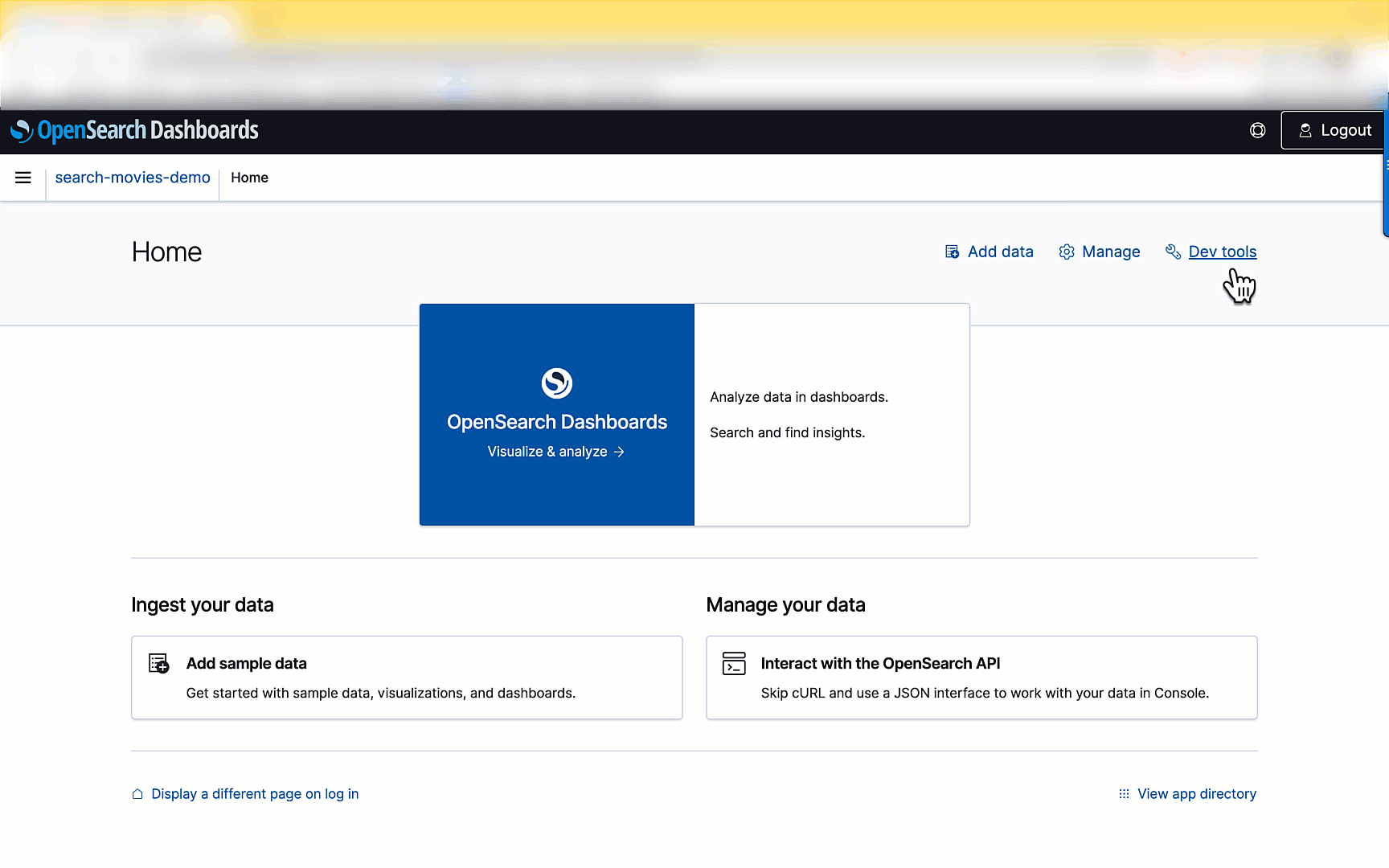Image resolution: width=1389 pixels, height=868 pixels.
Task: Open the help lifesaver icon
Action: pos(1258,130)
